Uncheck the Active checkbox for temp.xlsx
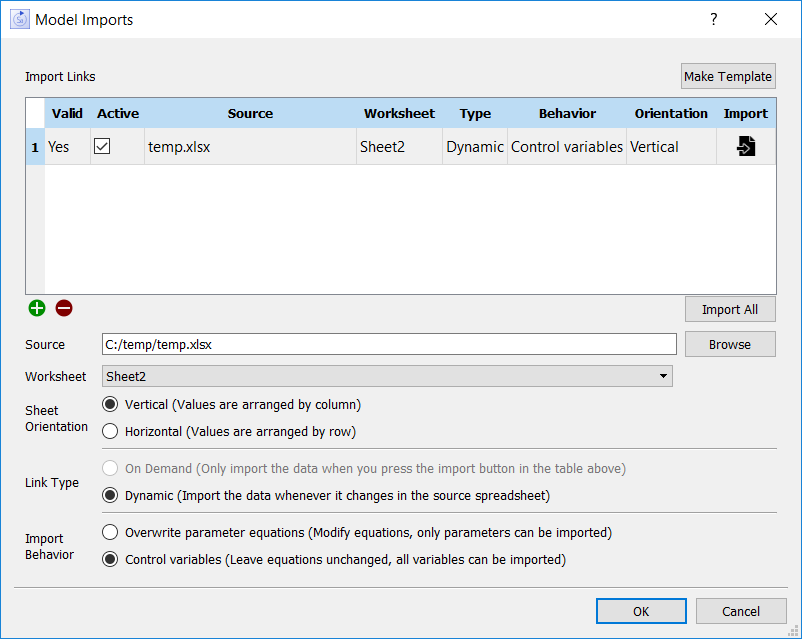Viewport: 802px width, 639px height. pos(102,147)
